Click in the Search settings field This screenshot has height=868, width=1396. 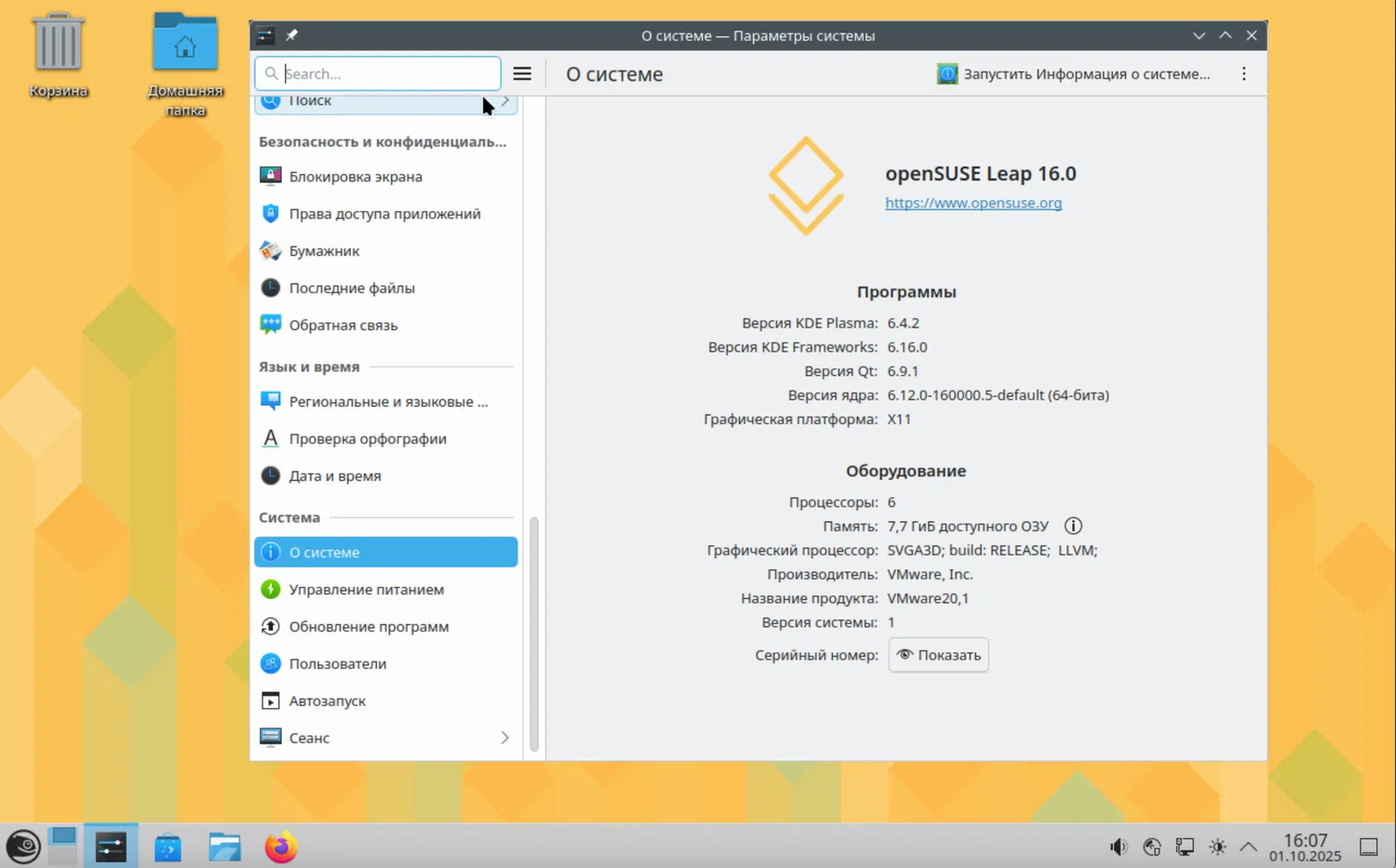[x=378, y=73]
